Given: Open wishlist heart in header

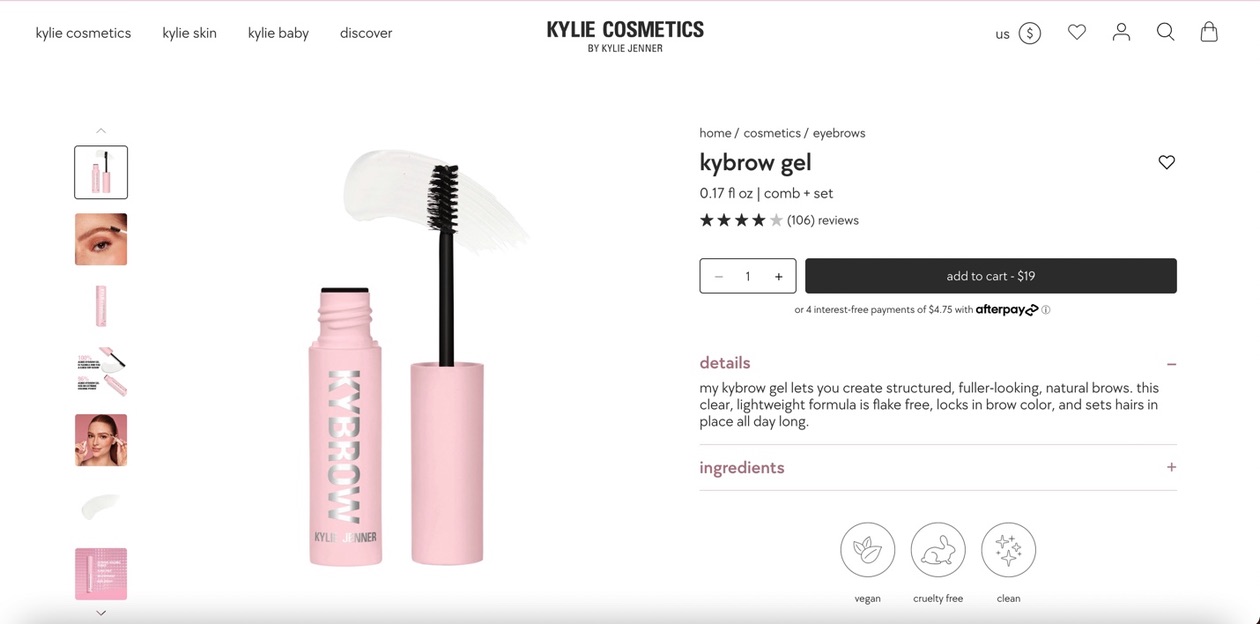Looking at the screenshot, I should click(x=1077, y=32).
